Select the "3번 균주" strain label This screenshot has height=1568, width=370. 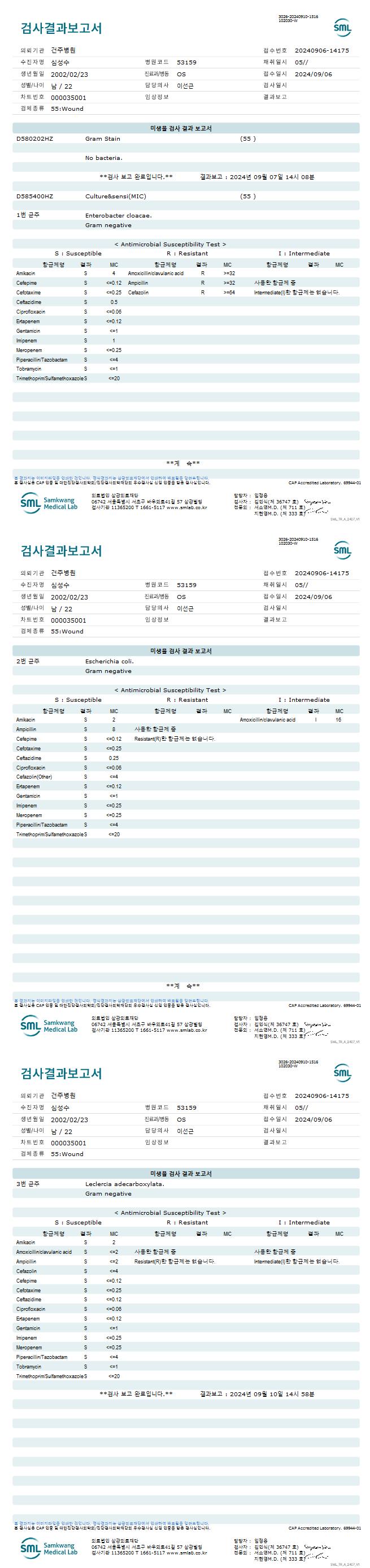[28, 1184]
